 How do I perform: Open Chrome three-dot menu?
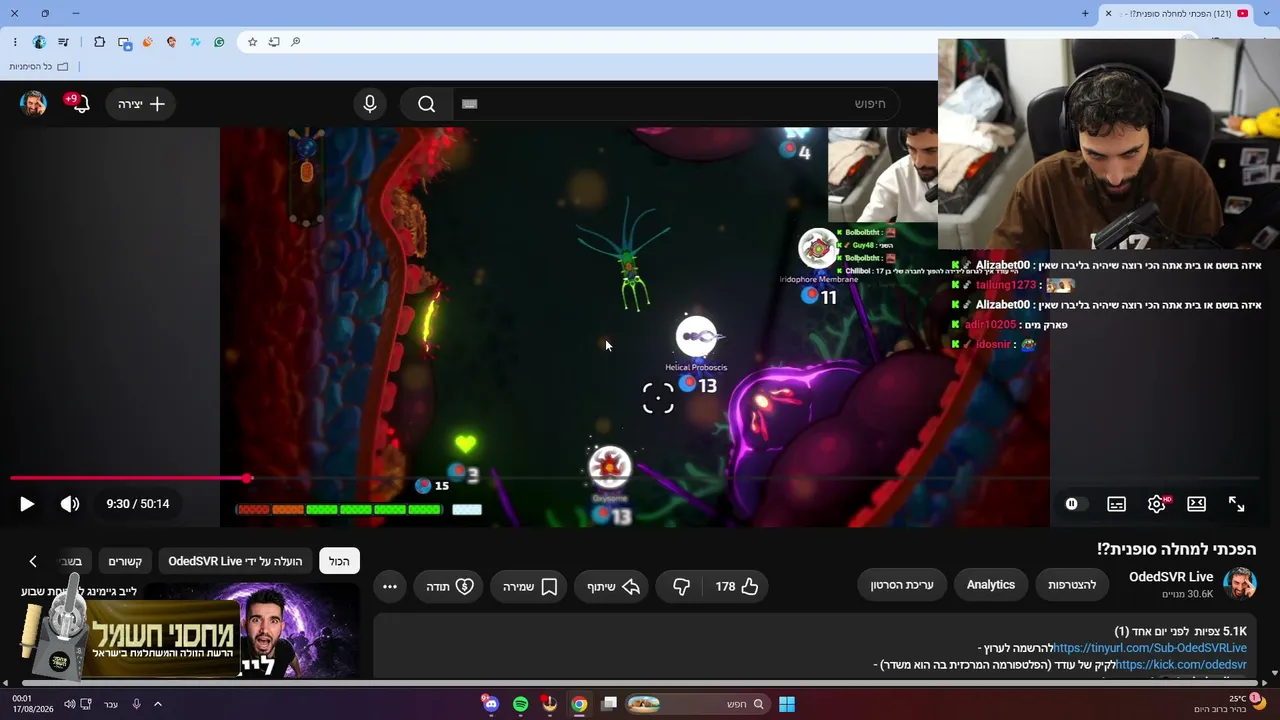pos(15,42)
